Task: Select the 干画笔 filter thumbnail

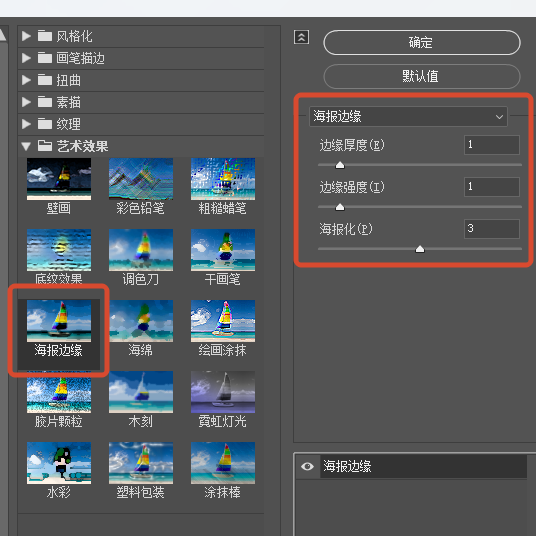Action: coord(223,250)
